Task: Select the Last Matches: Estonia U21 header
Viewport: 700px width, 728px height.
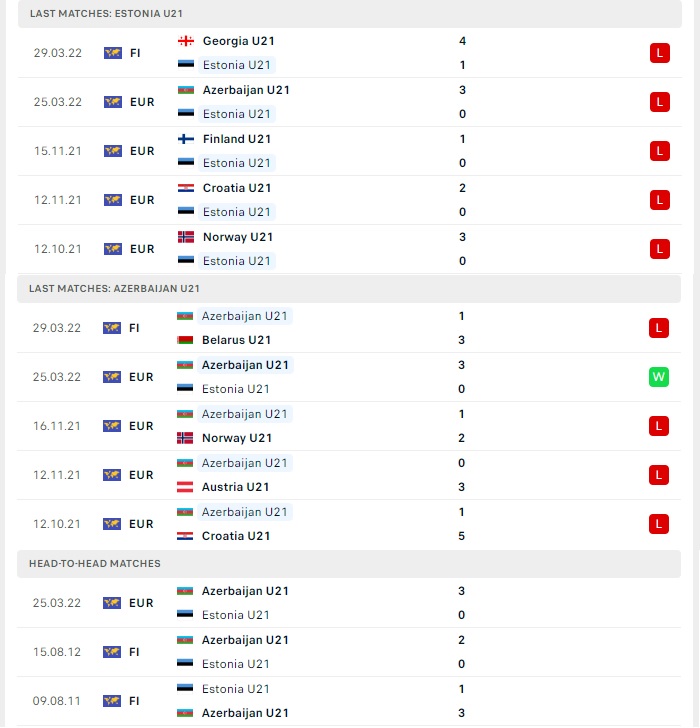Action: (x=350, y=13)
